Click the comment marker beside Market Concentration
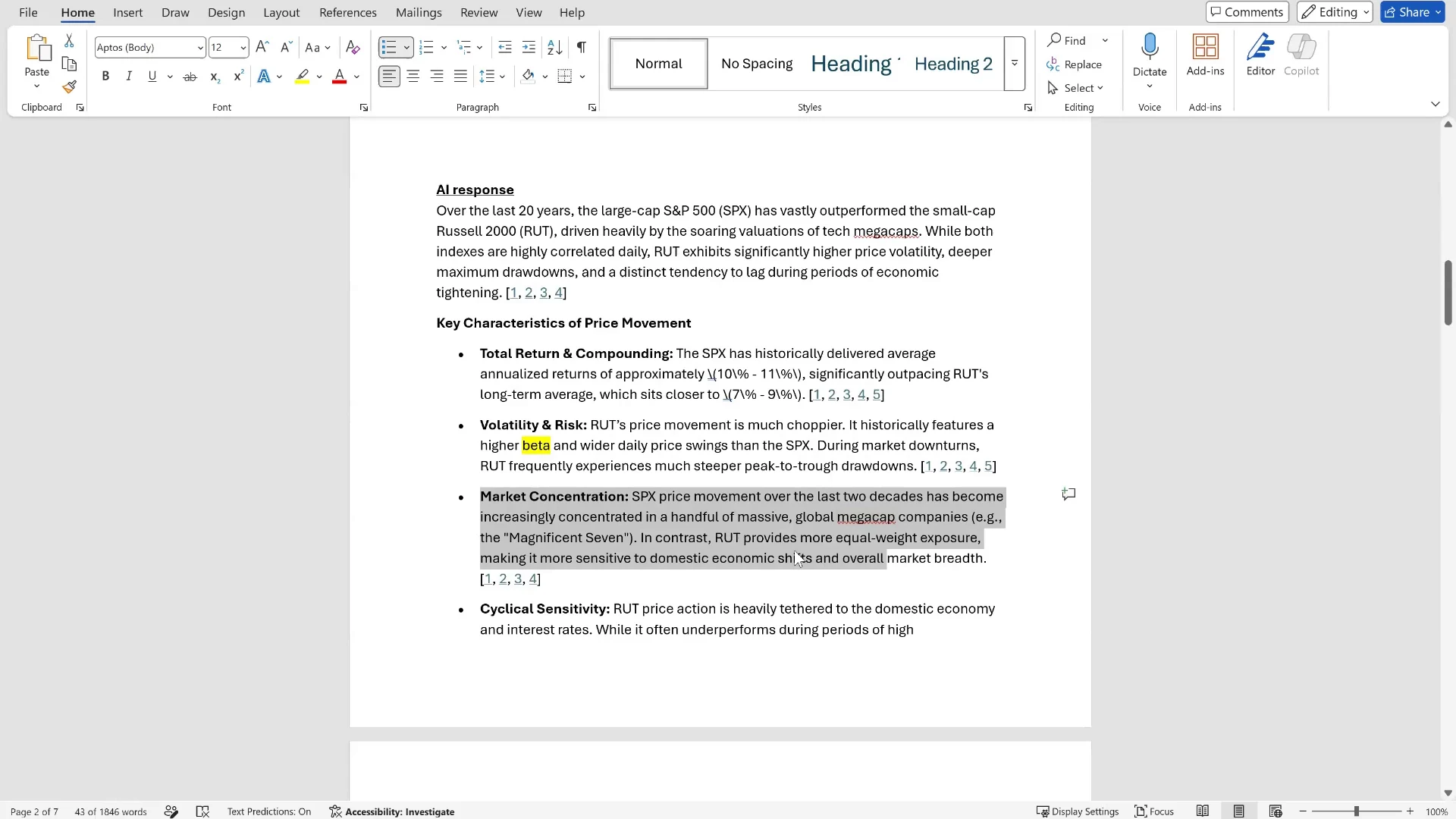 [x=1068, y=494]
